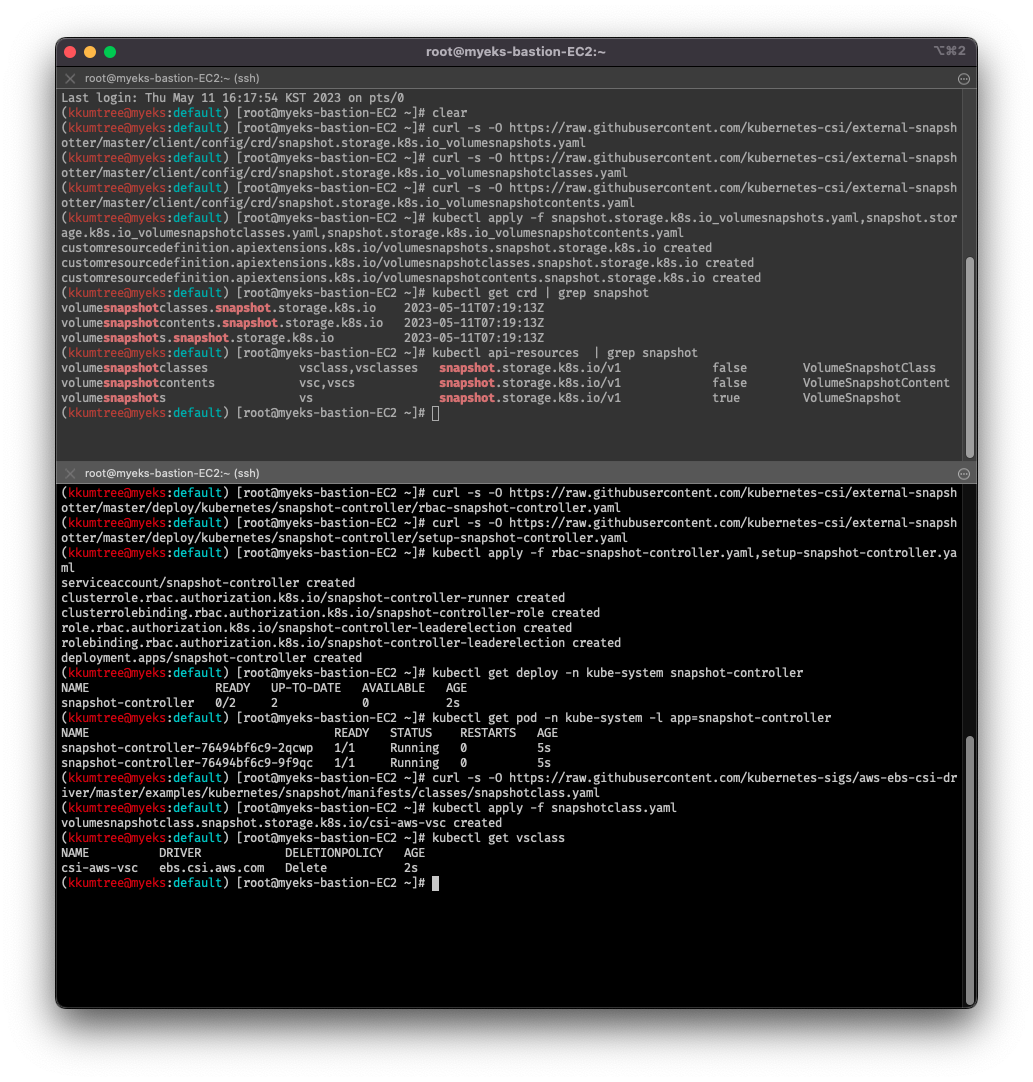Click the '0/2' ready value
Viewport: 1033px width, 1082px height.
point(225,703)
